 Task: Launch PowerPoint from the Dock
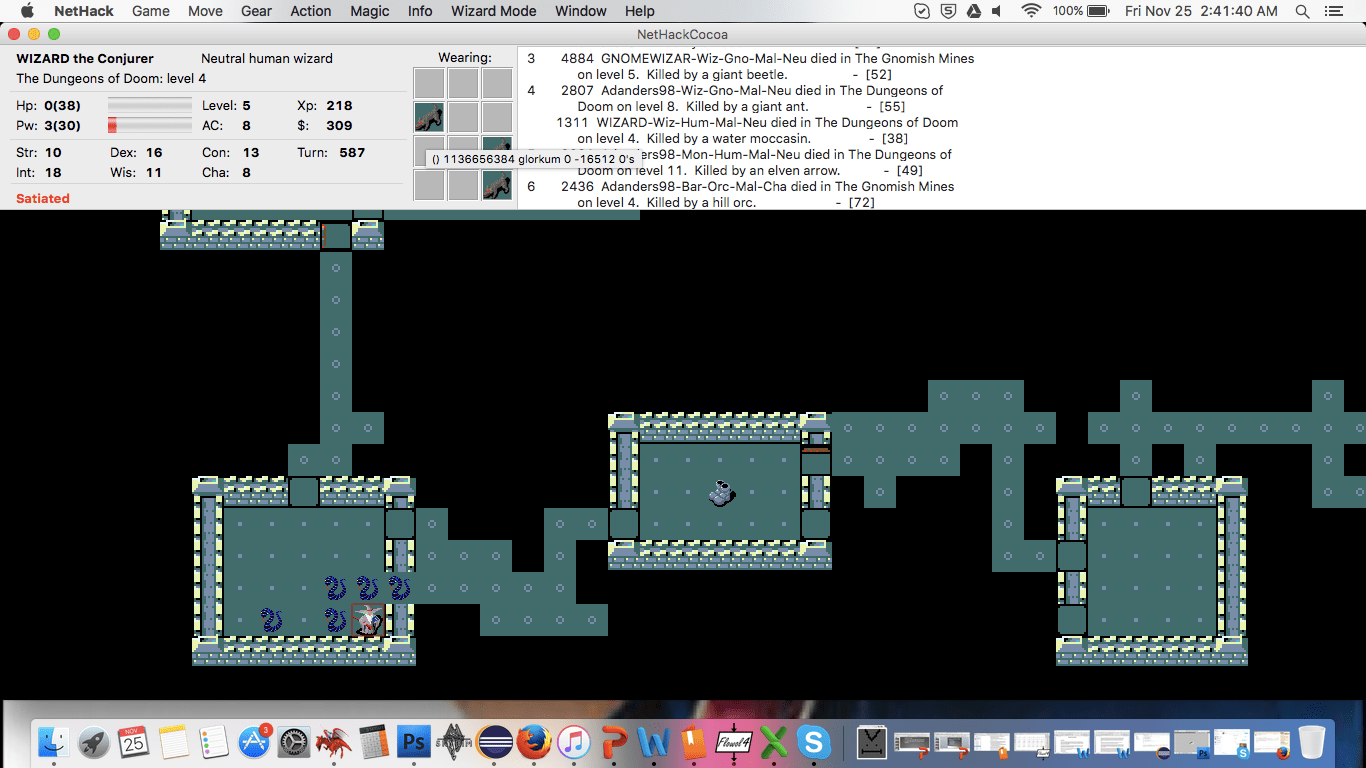(x=614, y=742)
